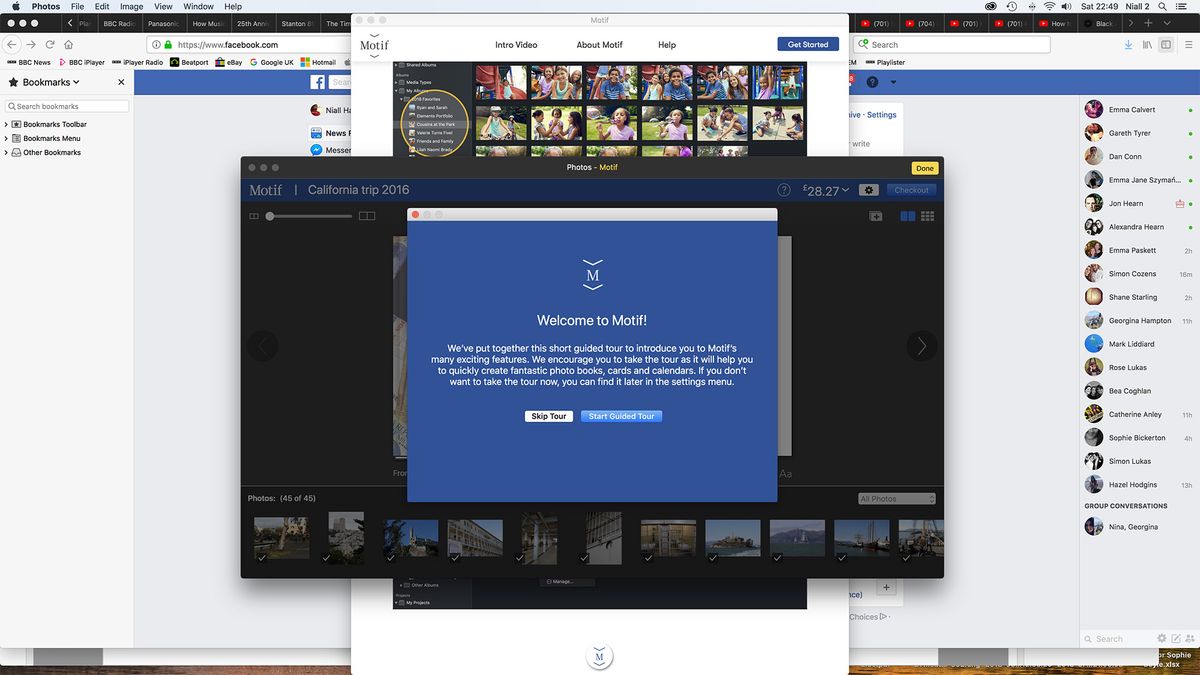The width and height of the screenshot is (1200, 675).
Task: Click the add page icon in Motif
Action: 875,216
